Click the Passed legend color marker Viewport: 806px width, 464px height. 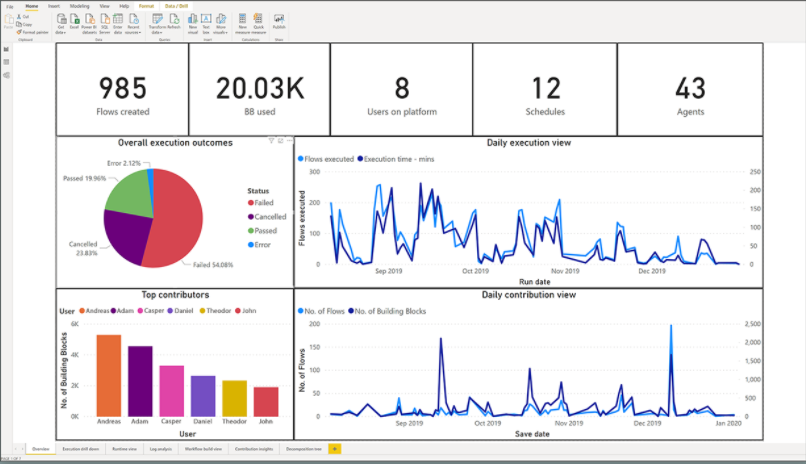click(x=251, y=231)
